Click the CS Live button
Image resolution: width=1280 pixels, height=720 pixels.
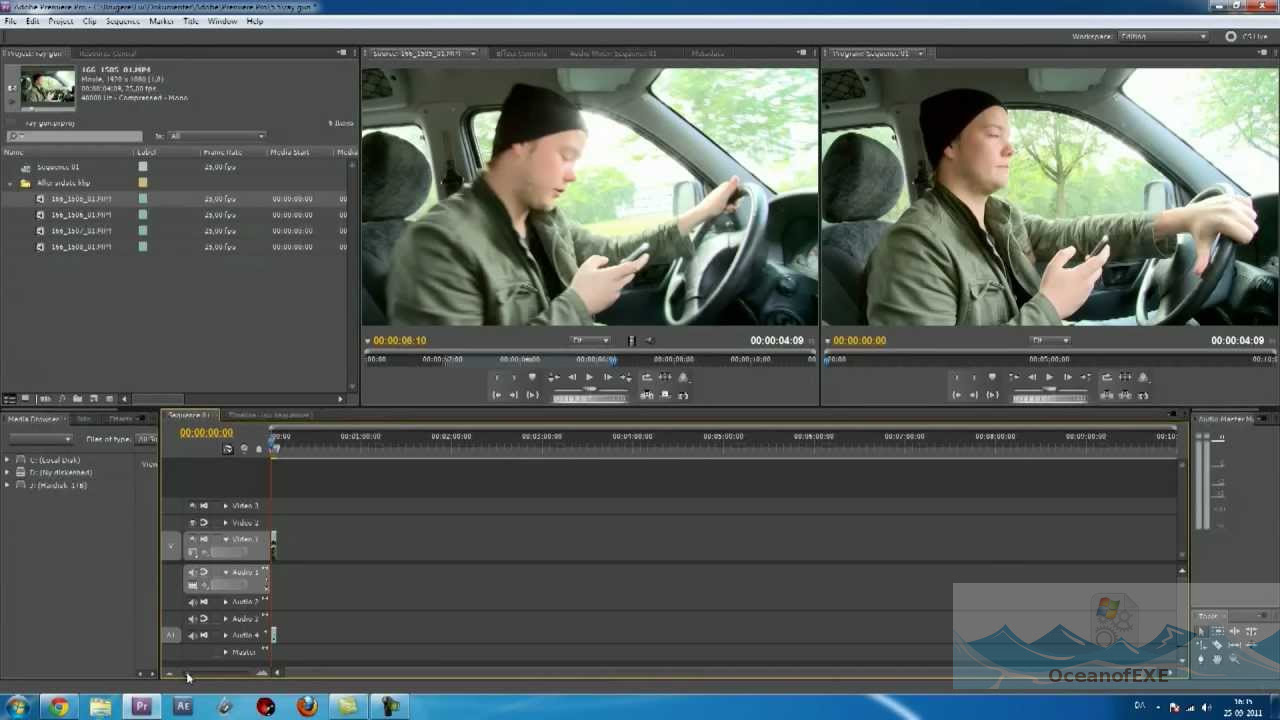tap(1247, 36)
